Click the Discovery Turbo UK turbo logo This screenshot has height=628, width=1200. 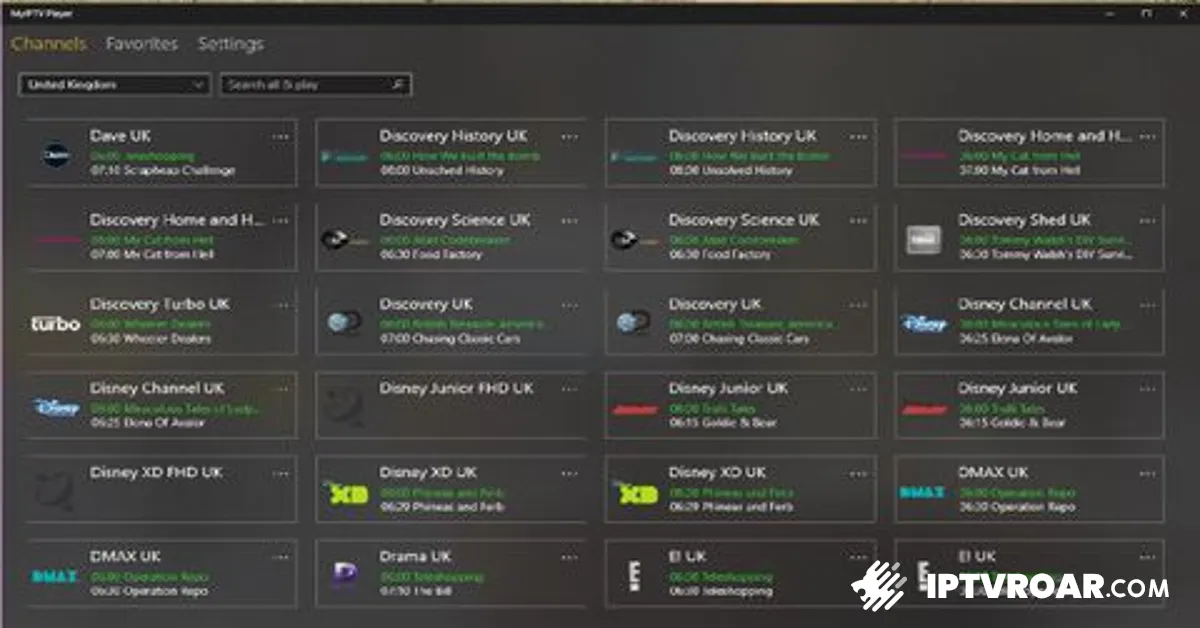point(54,323)
